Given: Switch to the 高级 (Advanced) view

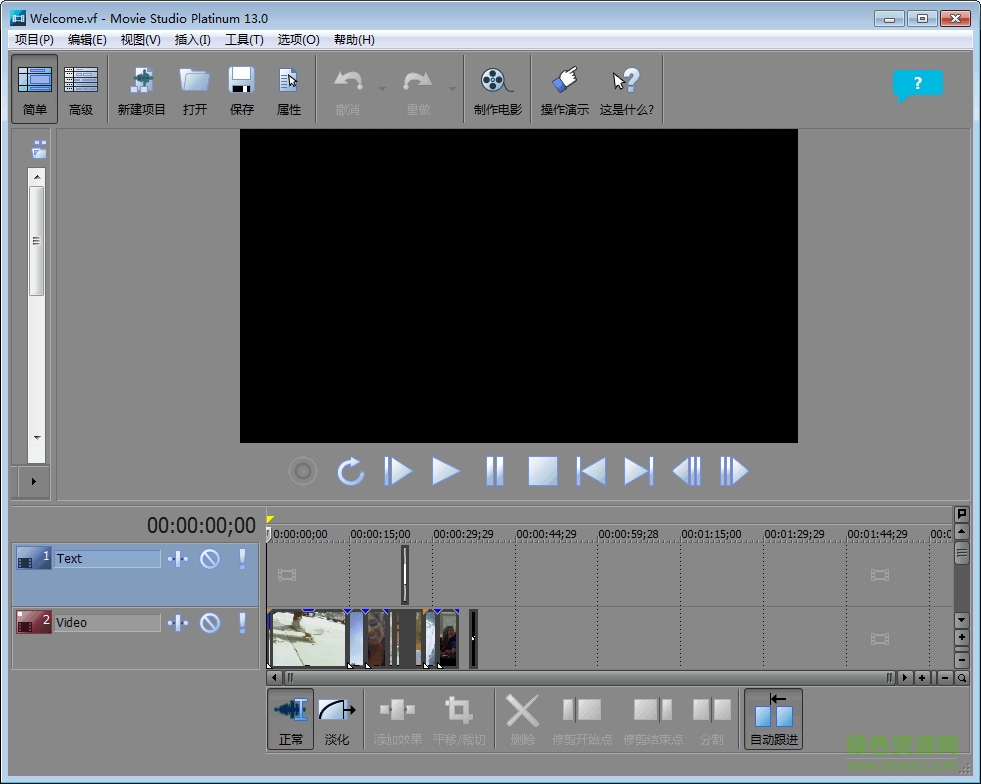Looking at the screenshot, I should [x=81, y=88].
